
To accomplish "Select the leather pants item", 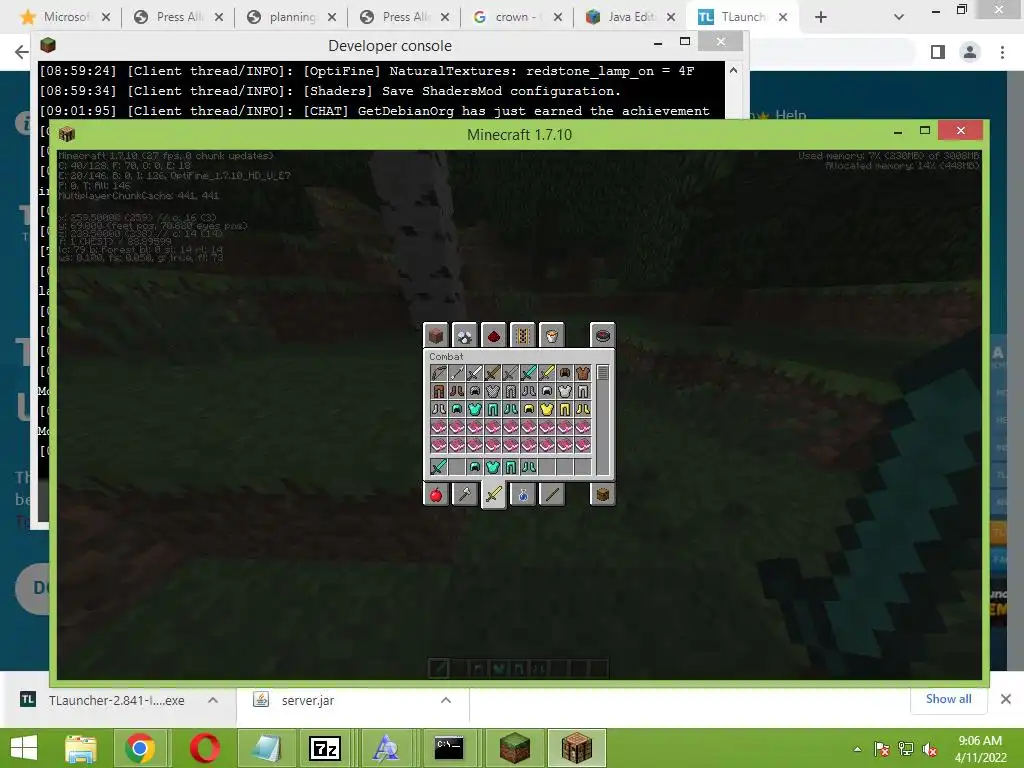I will (x=439, y=391).
